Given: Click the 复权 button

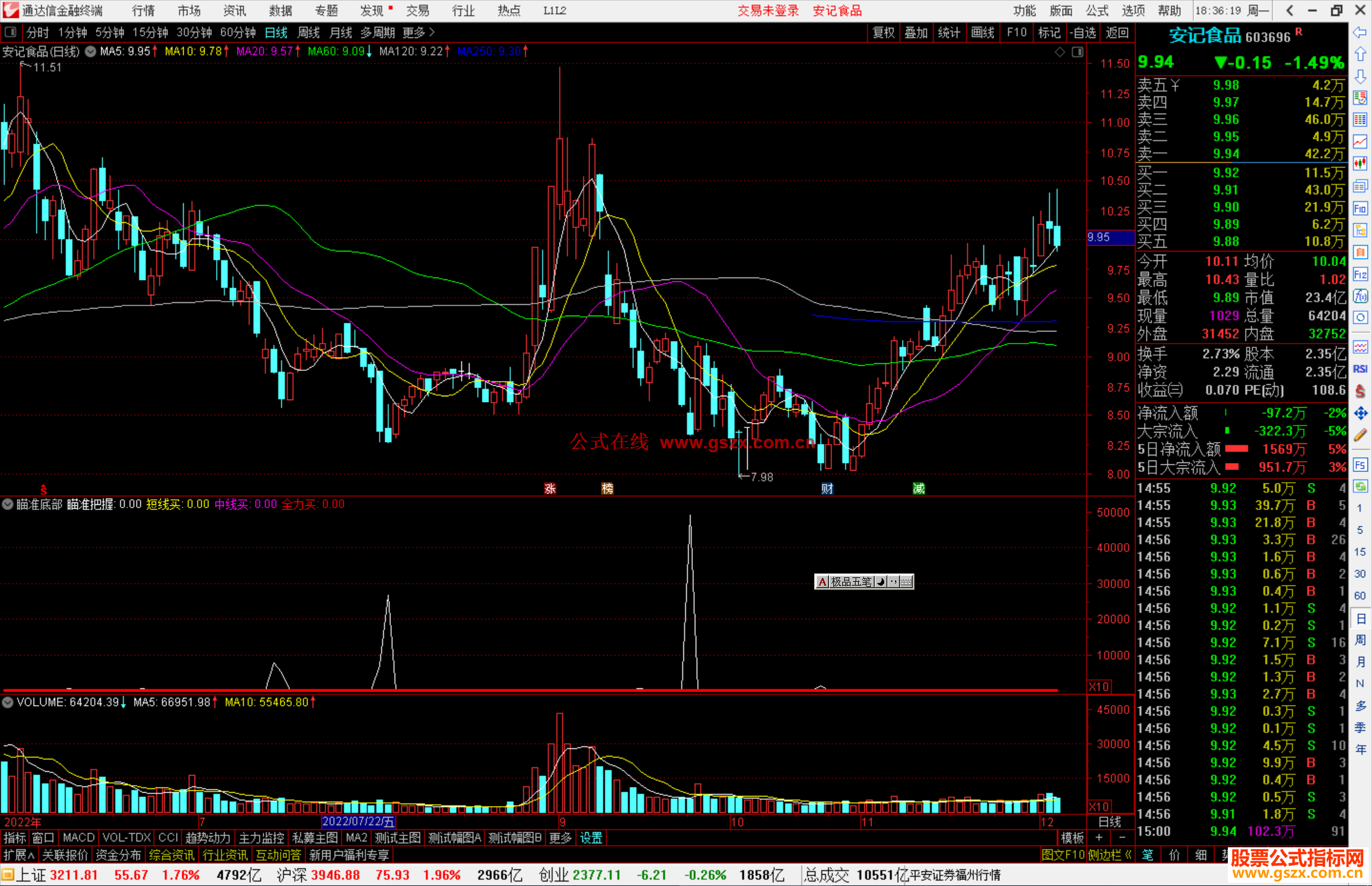Looking at the screenshot, I should 884,32.
